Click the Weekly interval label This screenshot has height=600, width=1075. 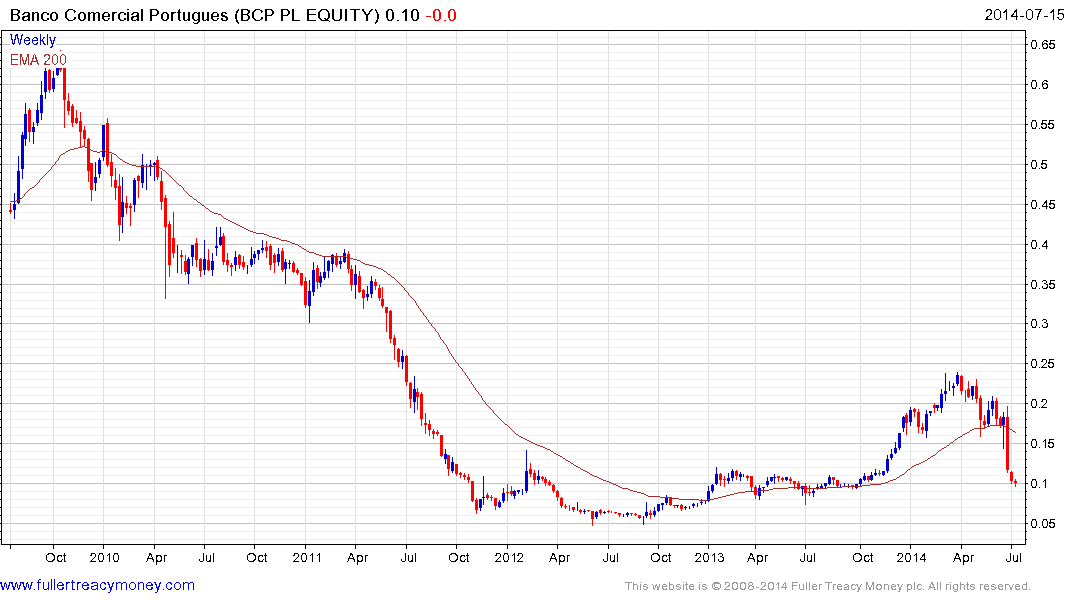pos(33,40)
